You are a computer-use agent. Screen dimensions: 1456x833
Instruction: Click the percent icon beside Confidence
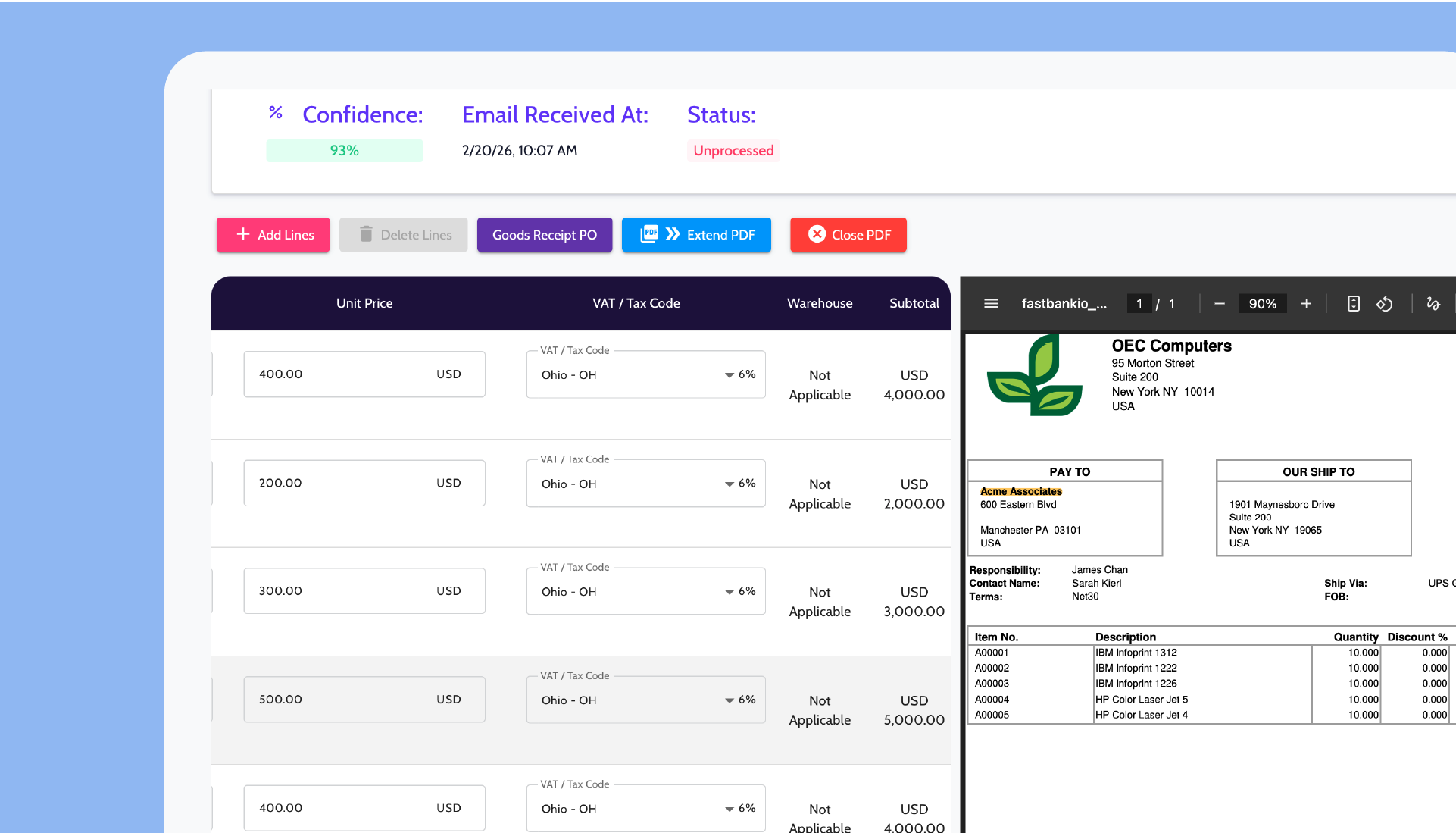(x=276, y=113)
